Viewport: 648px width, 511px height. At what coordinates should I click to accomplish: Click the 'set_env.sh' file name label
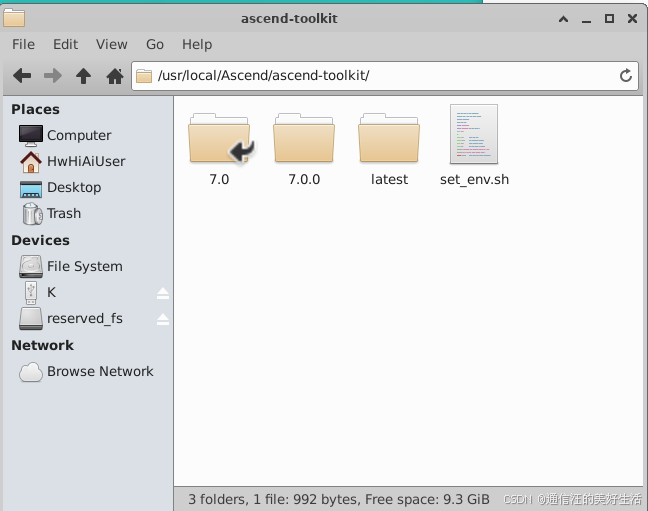(474, 180)
